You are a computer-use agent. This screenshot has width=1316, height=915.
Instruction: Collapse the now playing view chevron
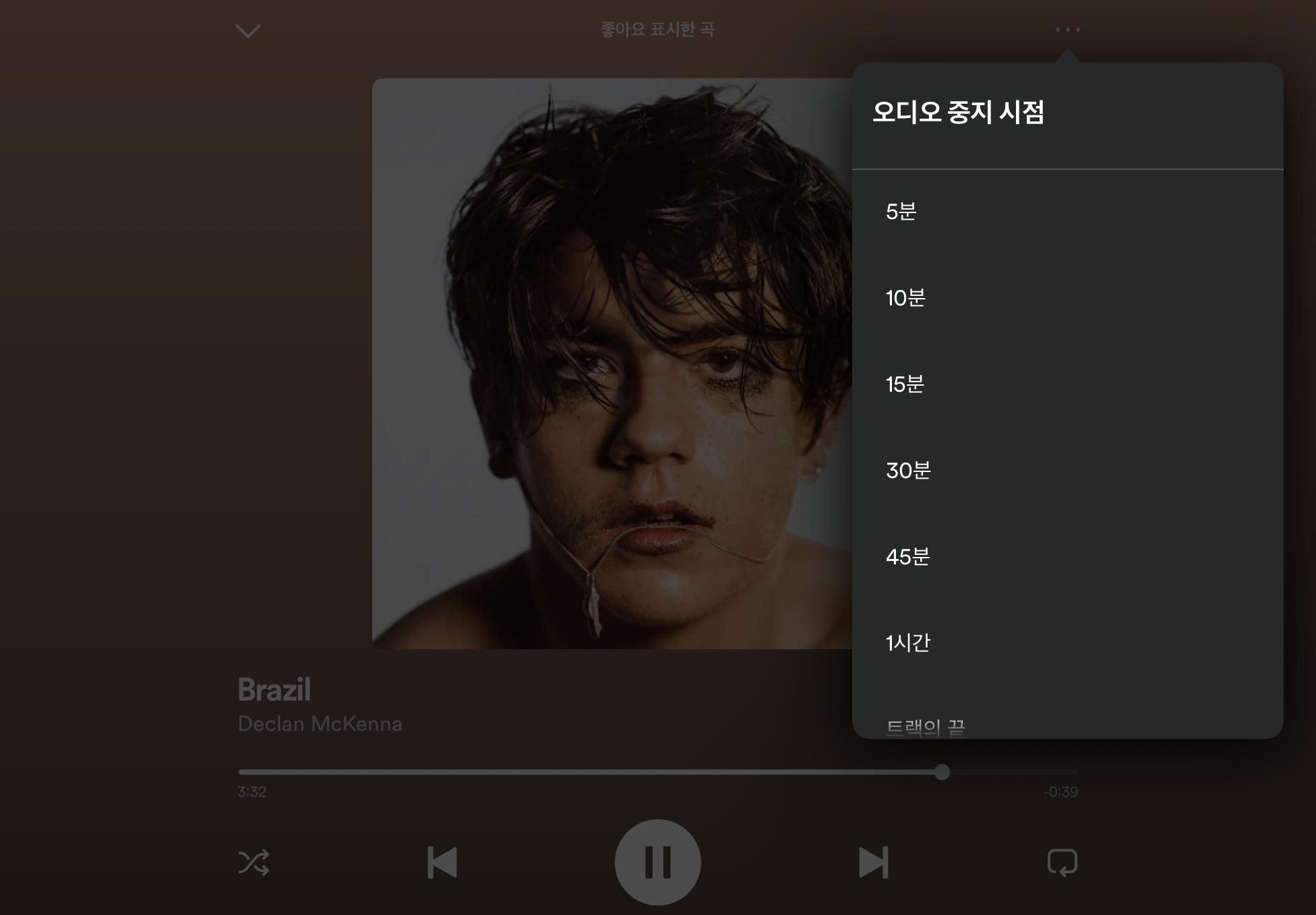[247, 31]
